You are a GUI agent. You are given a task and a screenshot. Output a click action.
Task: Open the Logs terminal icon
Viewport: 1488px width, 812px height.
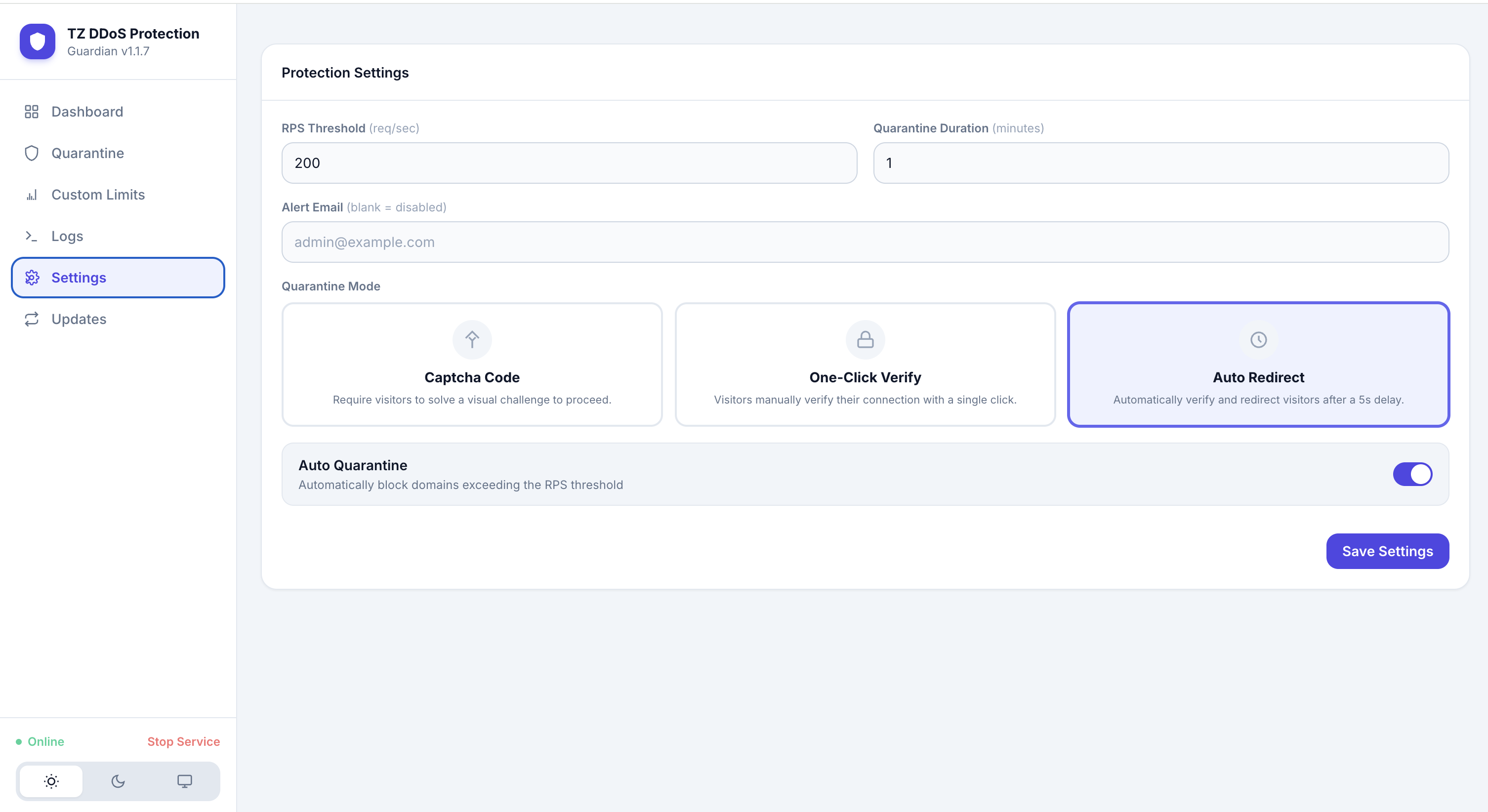pos(32,236)
